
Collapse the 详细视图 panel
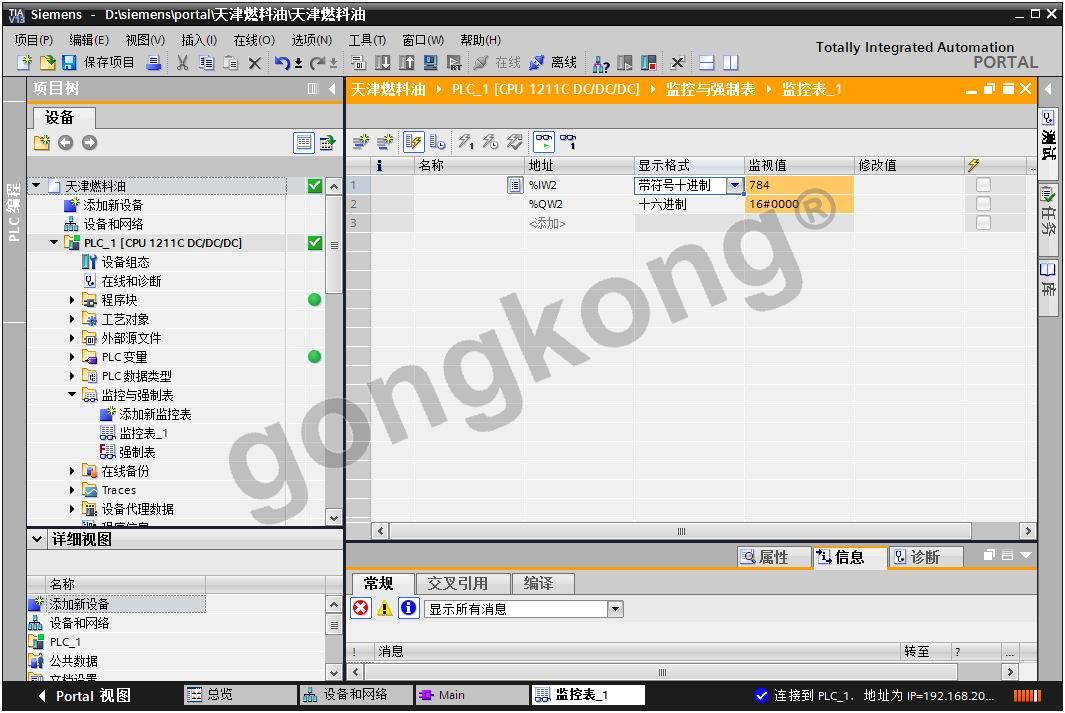pyautogui.click(x=37, y=539)
